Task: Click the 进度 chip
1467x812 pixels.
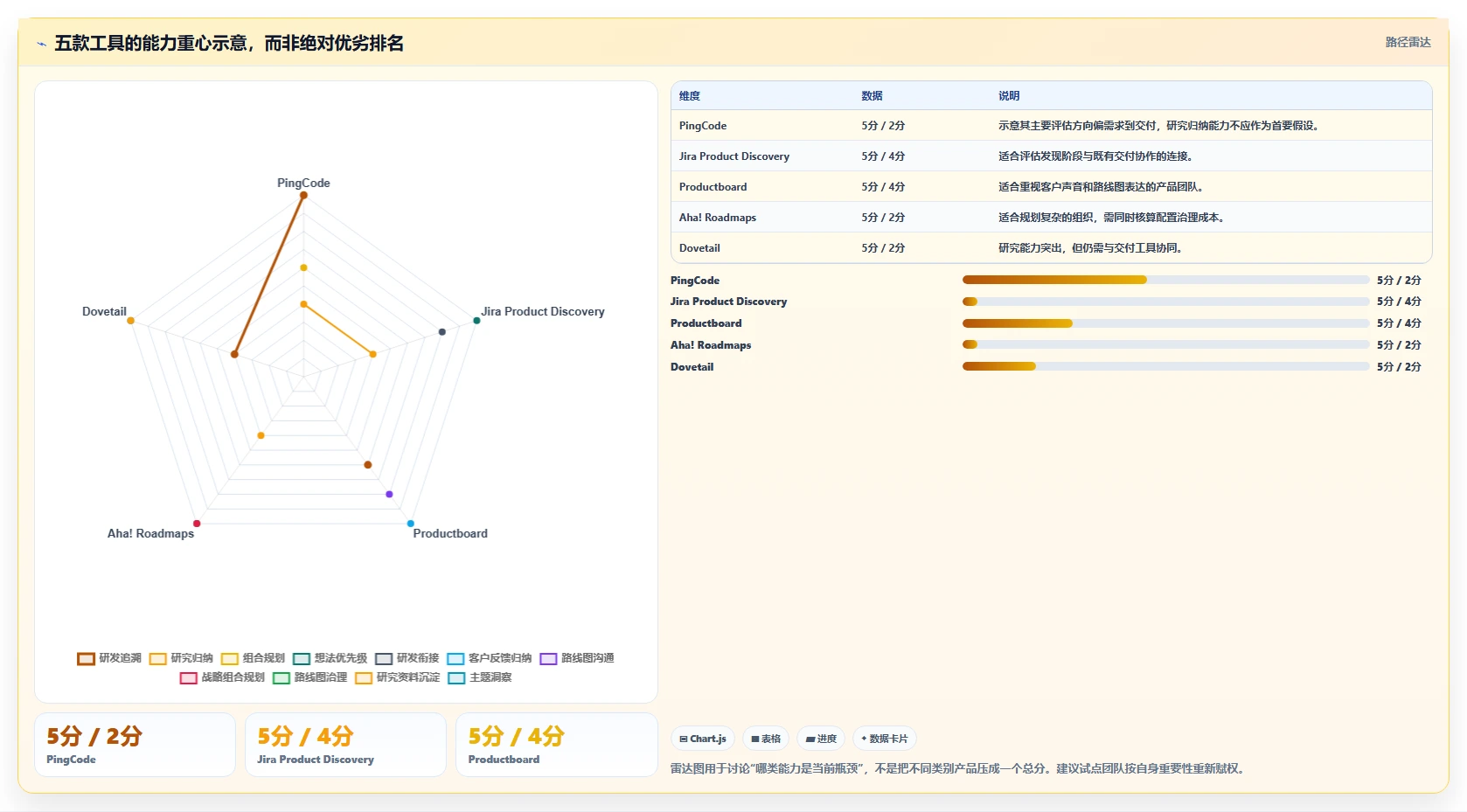Action: (x=821, y=739)
